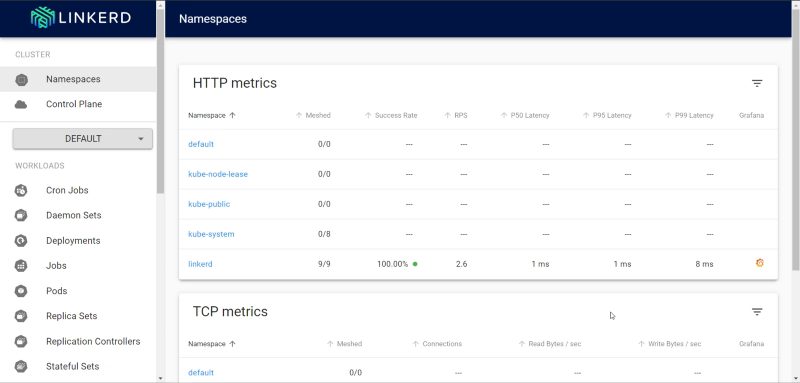Sort HTTP metrics by RPS
800x383 pixels.
click(x=456, y=115)
